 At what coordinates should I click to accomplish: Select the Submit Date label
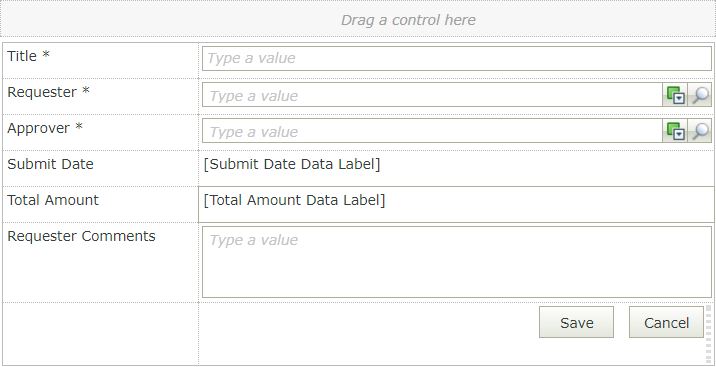tap(50, 164)
